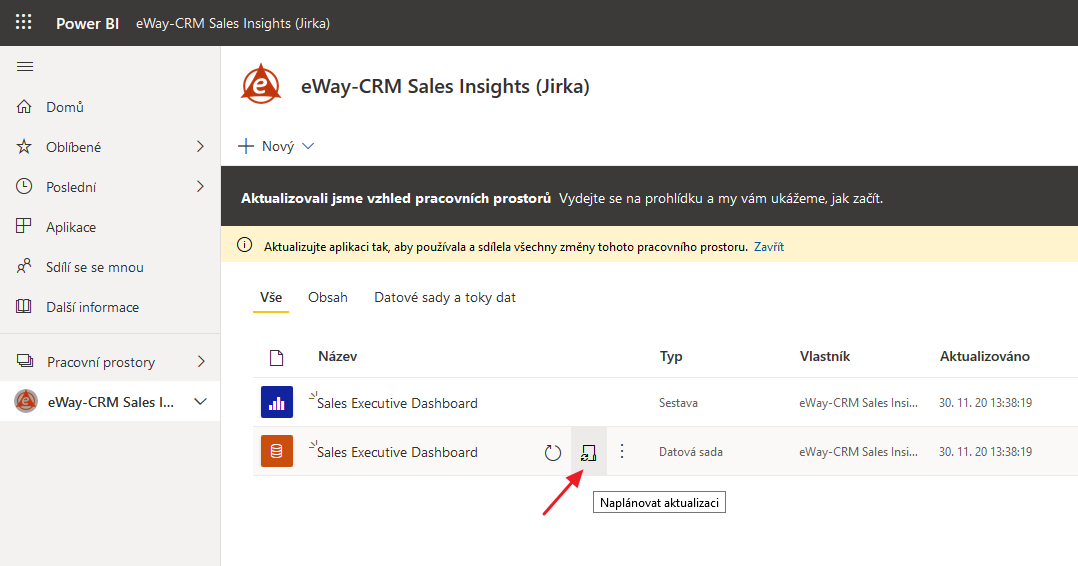Click Zavřít link in yellow banner
The height and width of the screenshot is (566, 1078).
769,246
